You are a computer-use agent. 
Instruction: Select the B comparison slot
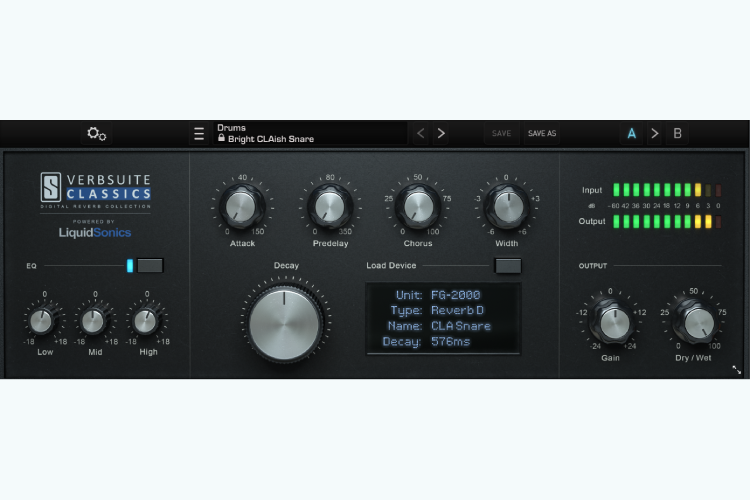pos(677,133)
